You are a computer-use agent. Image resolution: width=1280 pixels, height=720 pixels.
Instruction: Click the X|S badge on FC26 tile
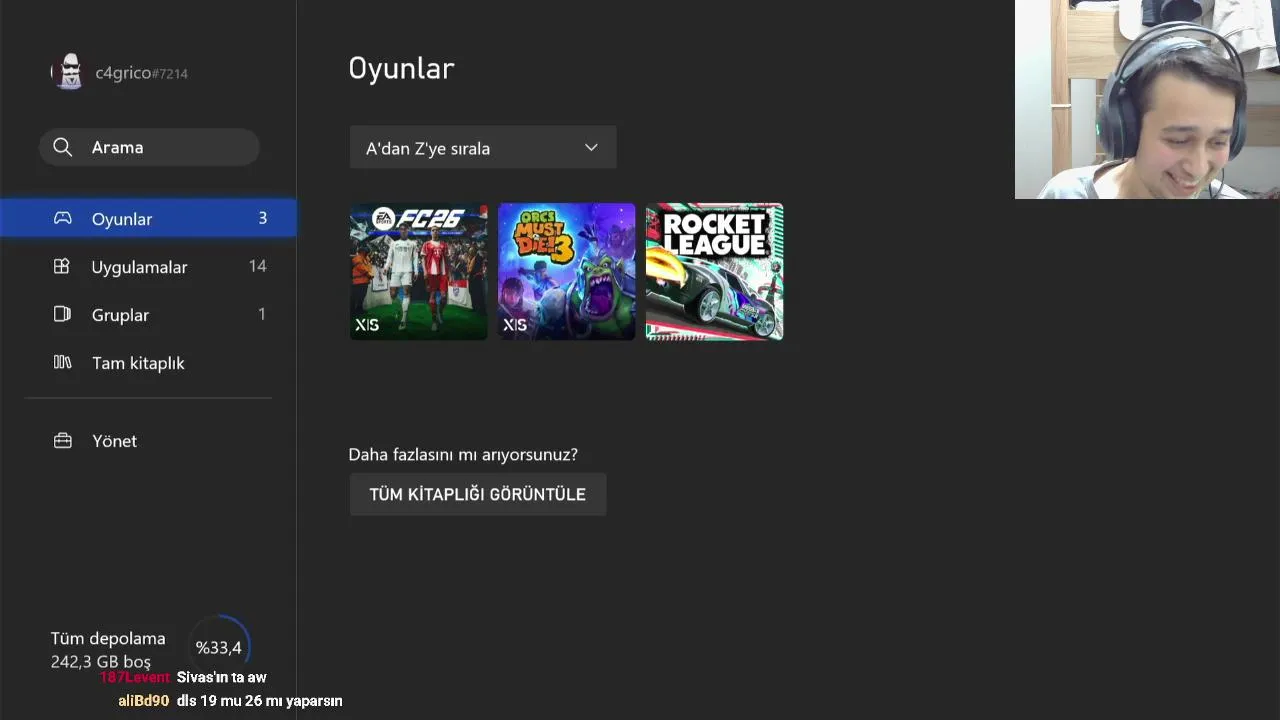pyautogui.click(x=367, y=325)
